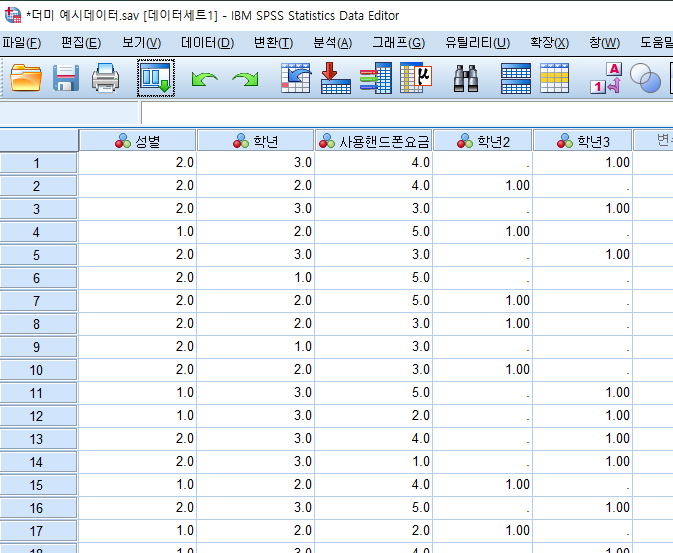Click Go to case icon
The image size is (673, 553).
[x=296, y=78]
